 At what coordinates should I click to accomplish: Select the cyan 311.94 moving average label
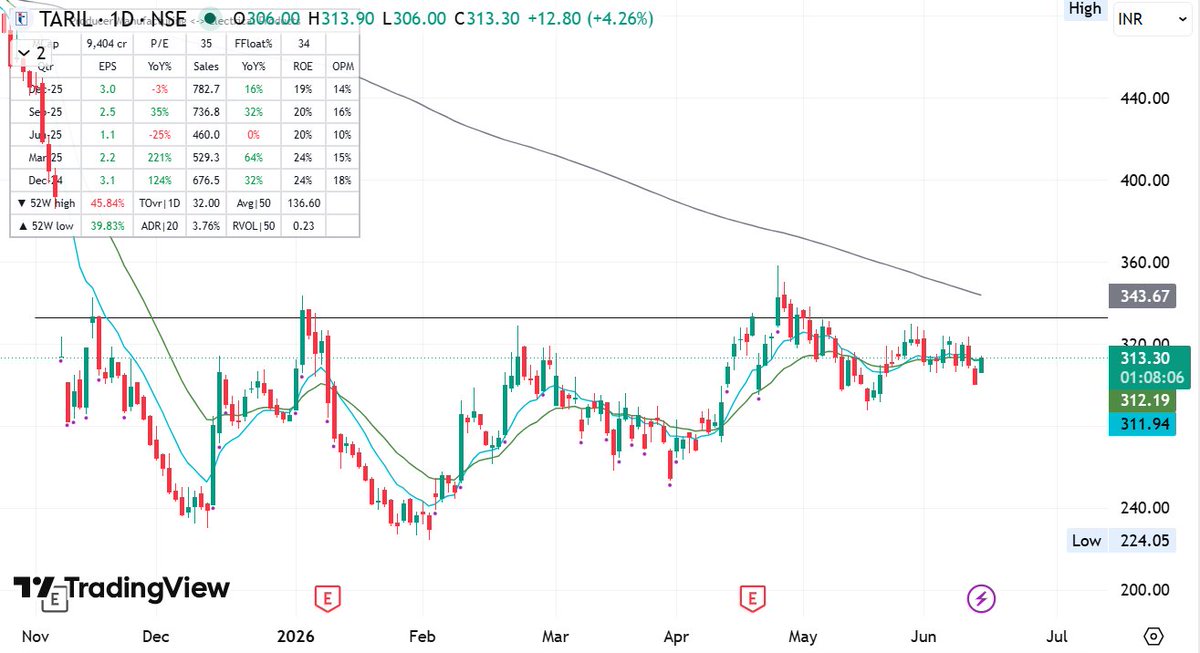(1141, 425)
